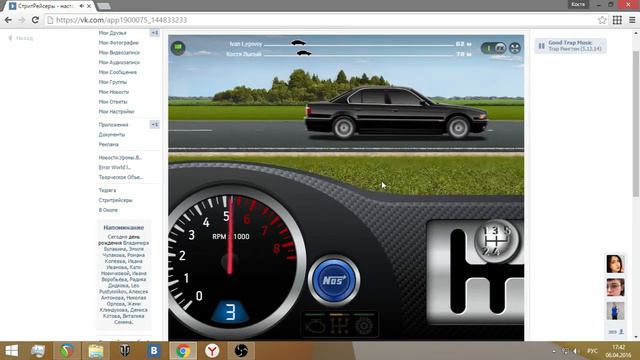Viewport: 640px width, 360px height.
Task: Click the Костя profile button in title bar
Action: coord(578,4)
